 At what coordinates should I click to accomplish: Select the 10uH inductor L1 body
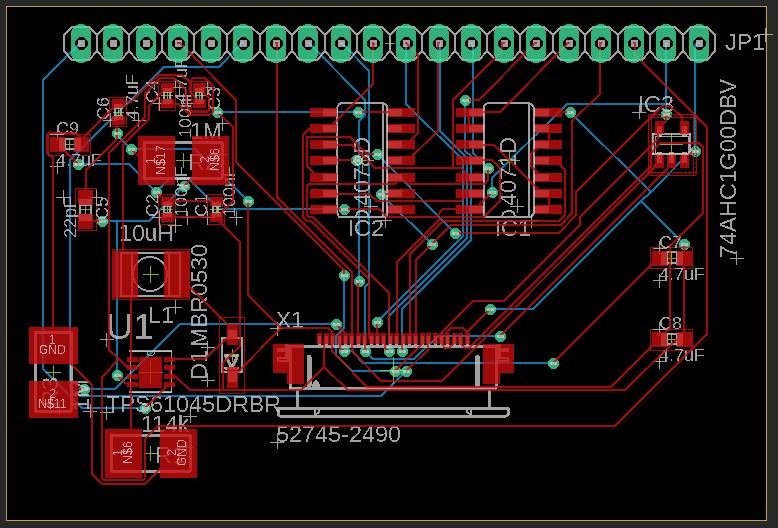[x=151, y=274]
